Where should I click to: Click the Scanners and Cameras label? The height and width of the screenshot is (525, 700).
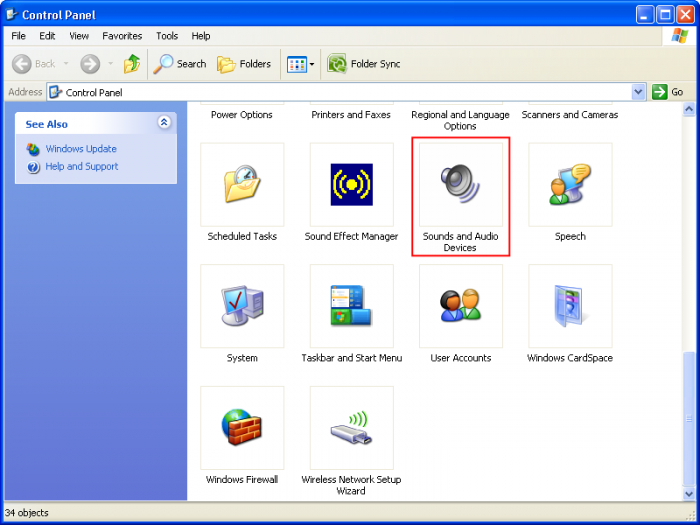[x=570, y=115]
